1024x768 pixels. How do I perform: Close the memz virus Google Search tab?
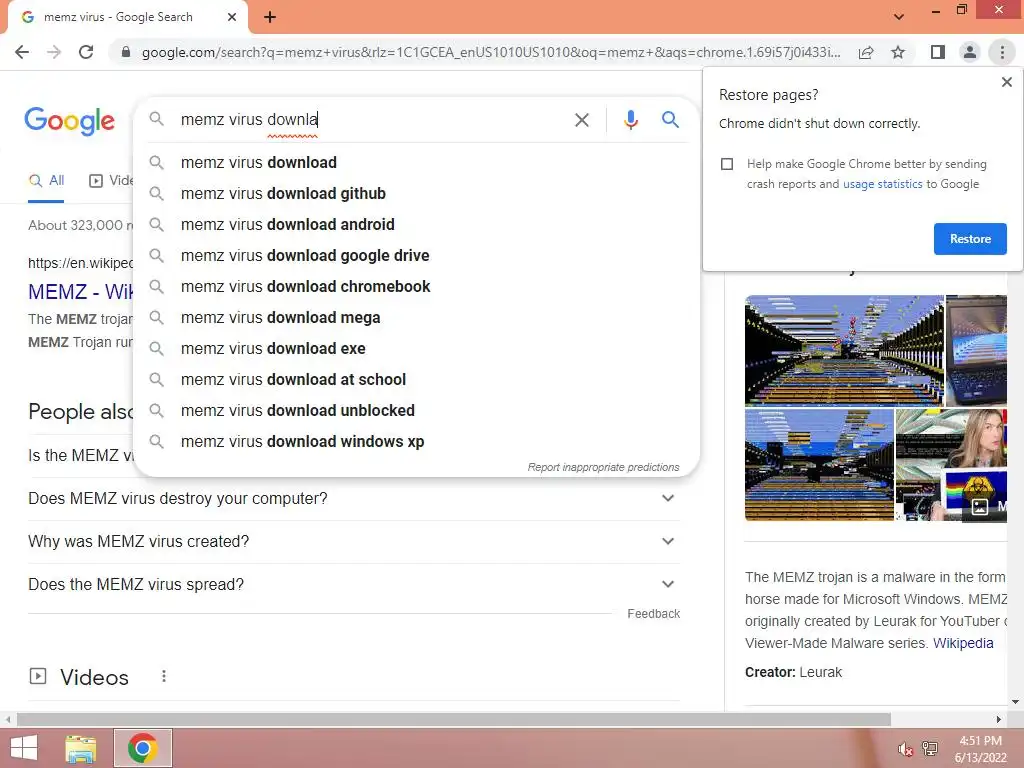point(232,17)
